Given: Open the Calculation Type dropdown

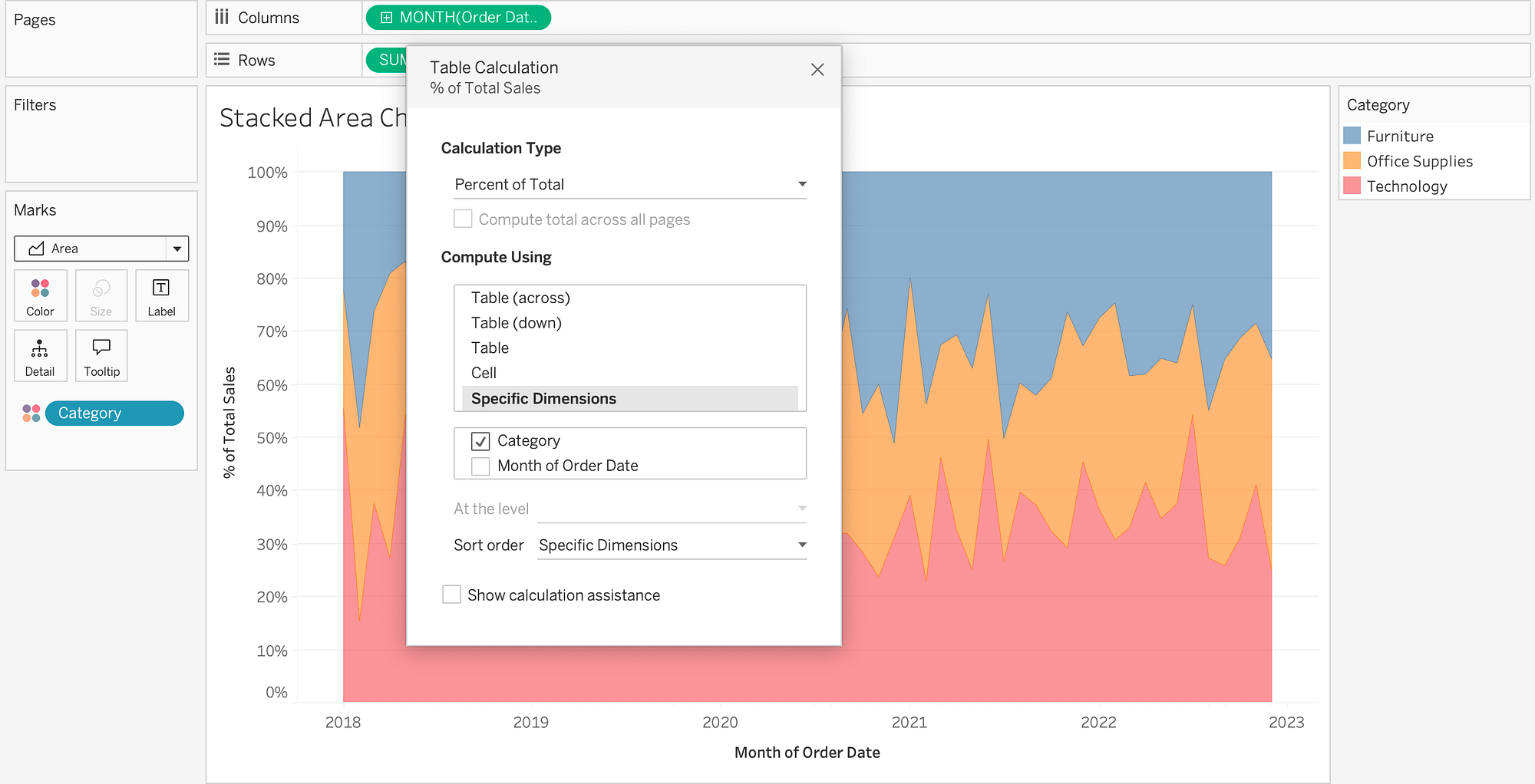Looking at the screenshot, I should [630, 184].
